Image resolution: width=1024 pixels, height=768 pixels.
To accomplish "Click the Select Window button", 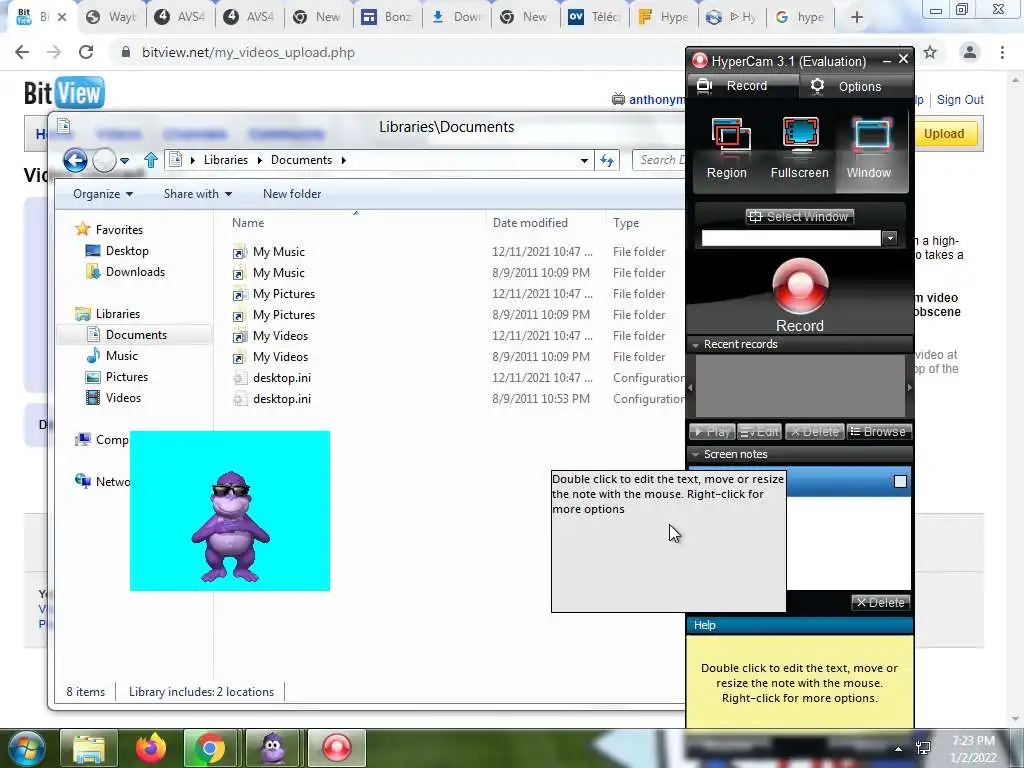I will point(800,216).
